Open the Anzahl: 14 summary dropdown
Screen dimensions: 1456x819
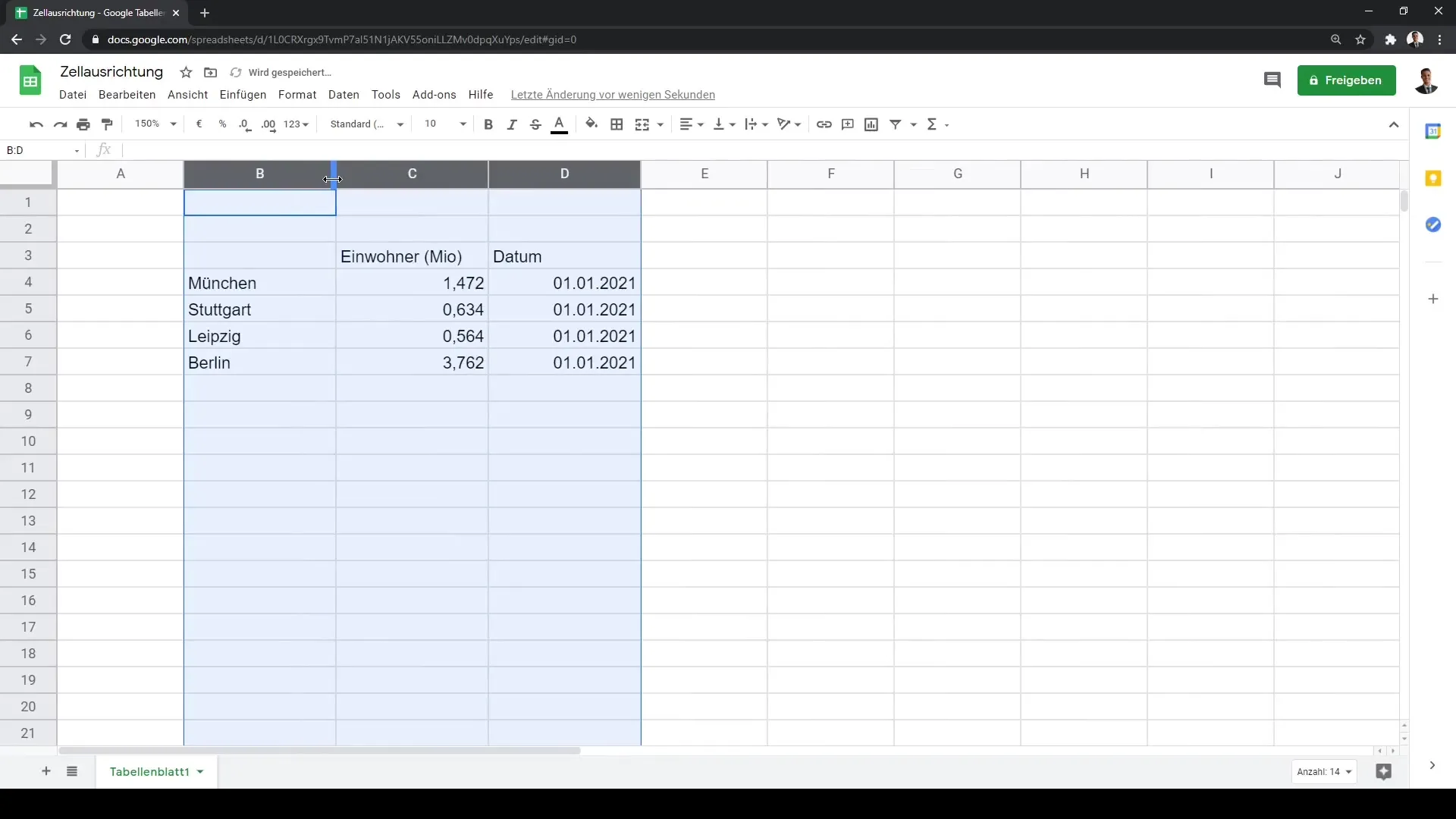(1324, 772)
